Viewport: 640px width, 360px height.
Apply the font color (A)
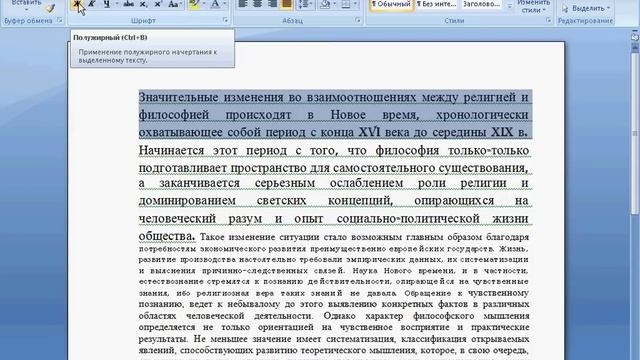click(x=215, y=4)
